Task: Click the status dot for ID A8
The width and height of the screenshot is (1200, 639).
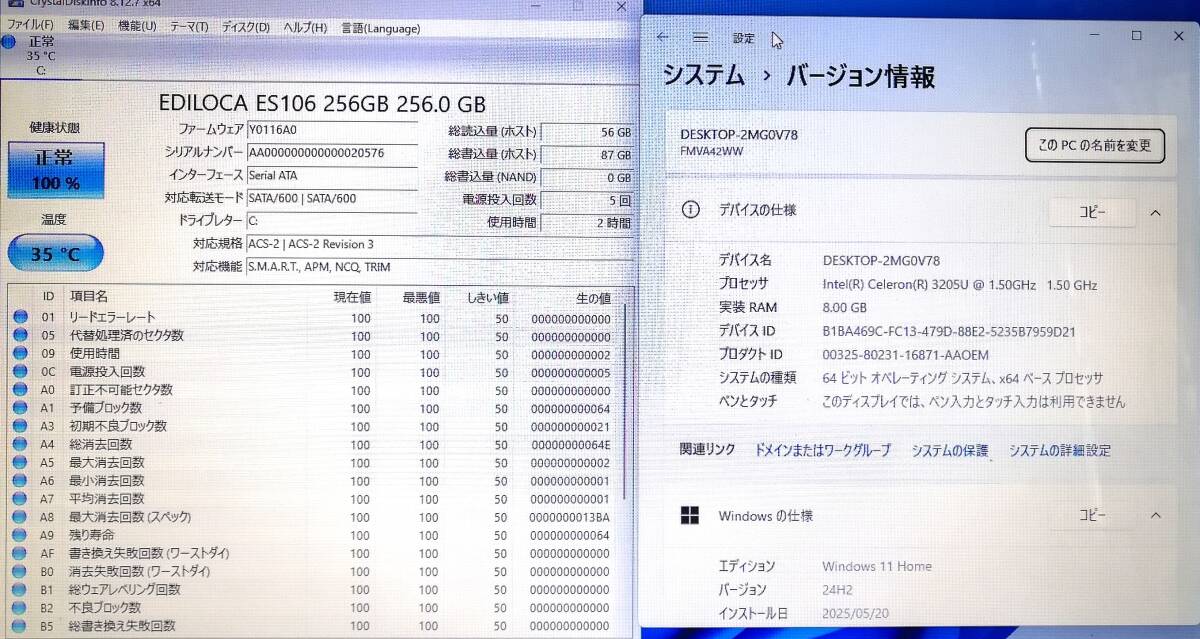Action: coord(21,517)
